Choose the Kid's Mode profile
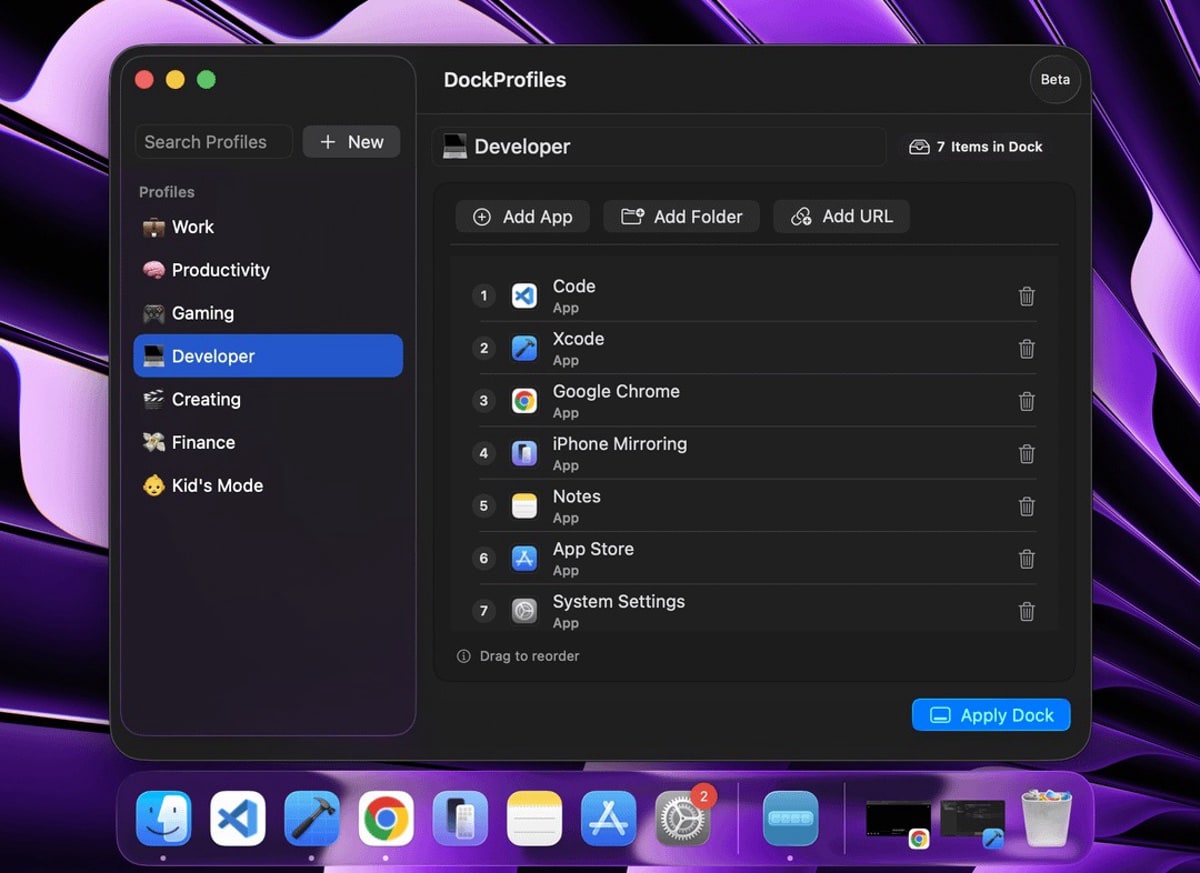This screenshot has width=1200, height=873. point(216,485)
